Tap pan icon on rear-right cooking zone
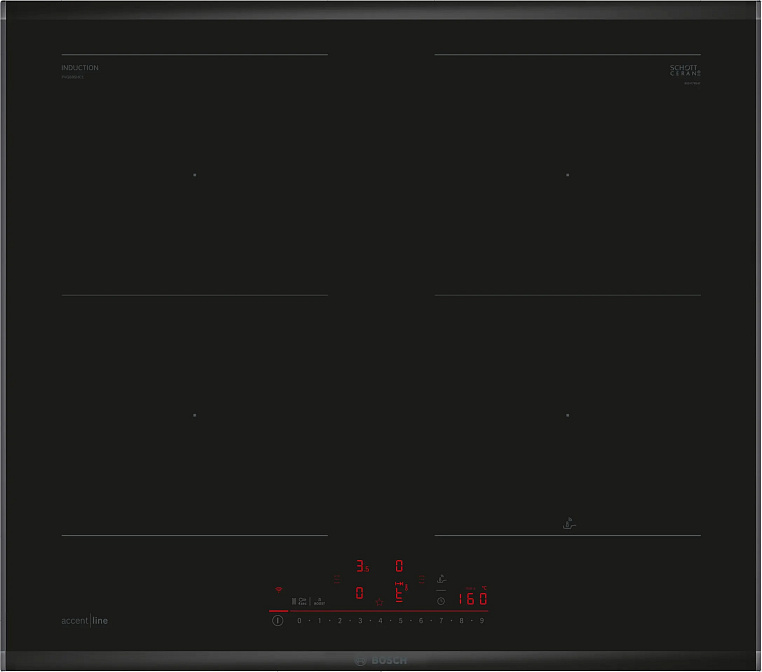This screenshot has width=762, height=672. point(570,523)
